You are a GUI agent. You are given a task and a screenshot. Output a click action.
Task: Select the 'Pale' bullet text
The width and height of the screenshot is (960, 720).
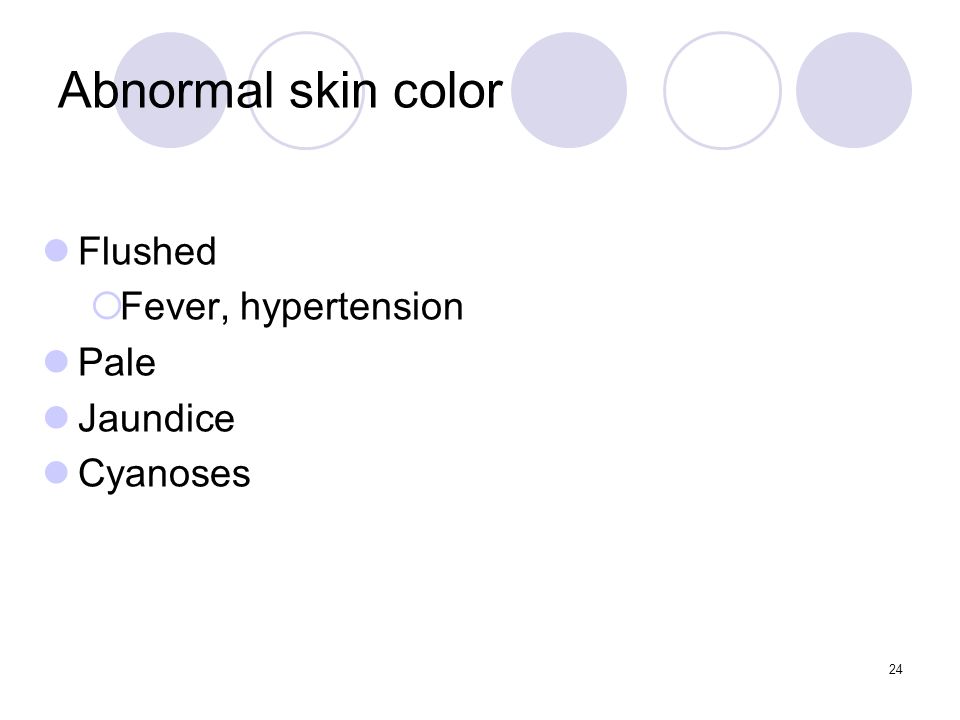coord(117,362)
